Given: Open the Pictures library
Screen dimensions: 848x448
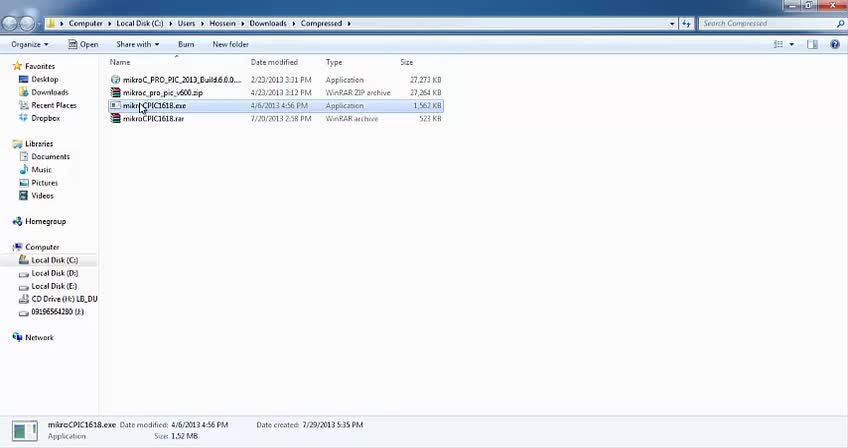Looking at the screenshot, I should click(x=44, y=183).
